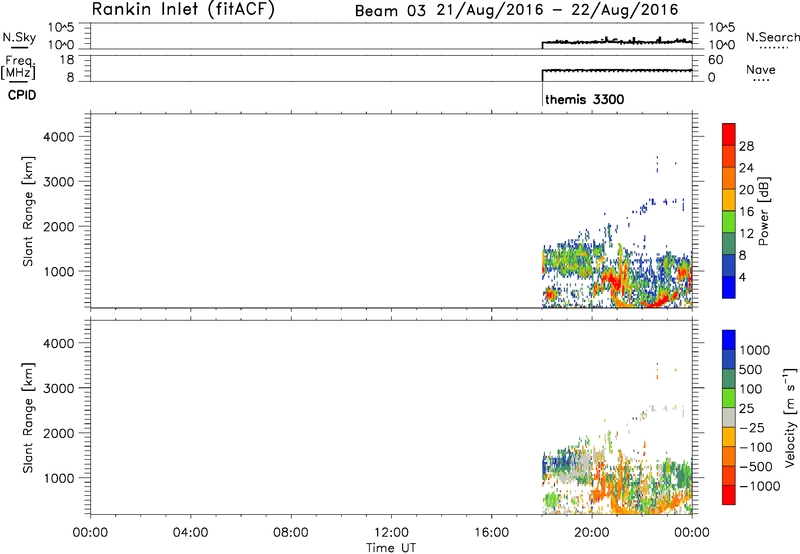
Task: Click the red top segment of Power colorbar
Action: [729, 134]
